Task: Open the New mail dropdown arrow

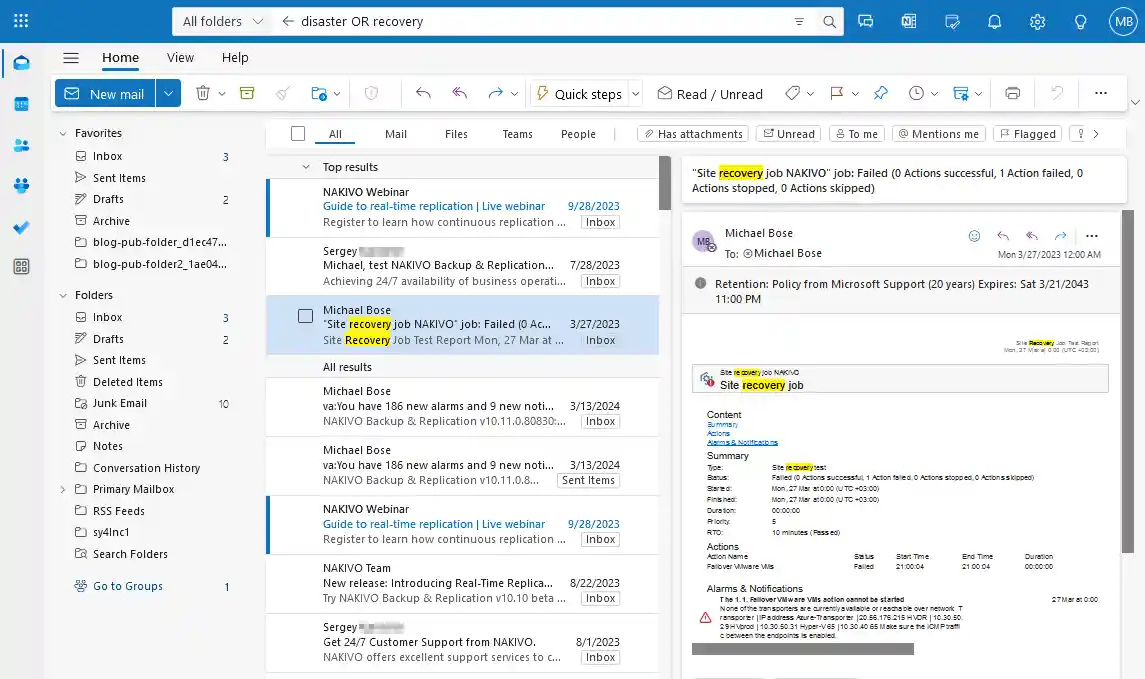Action: click(168, 93)
